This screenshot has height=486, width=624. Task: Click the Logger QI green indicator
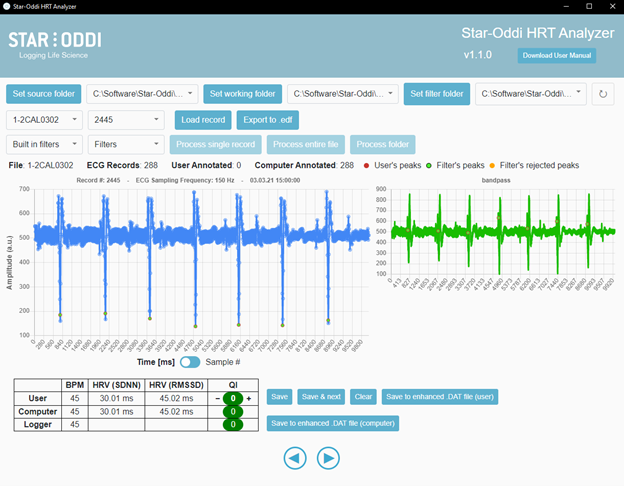click(x=233, y=425)
